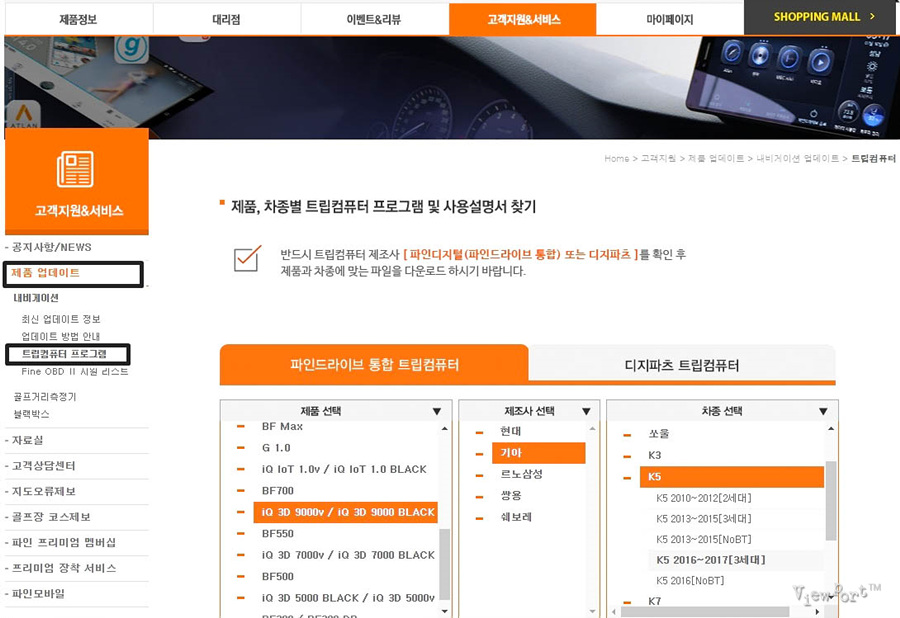Open the 마이페이지 top menu
This screenshot has width=900, height=618.
click(669, 20)
